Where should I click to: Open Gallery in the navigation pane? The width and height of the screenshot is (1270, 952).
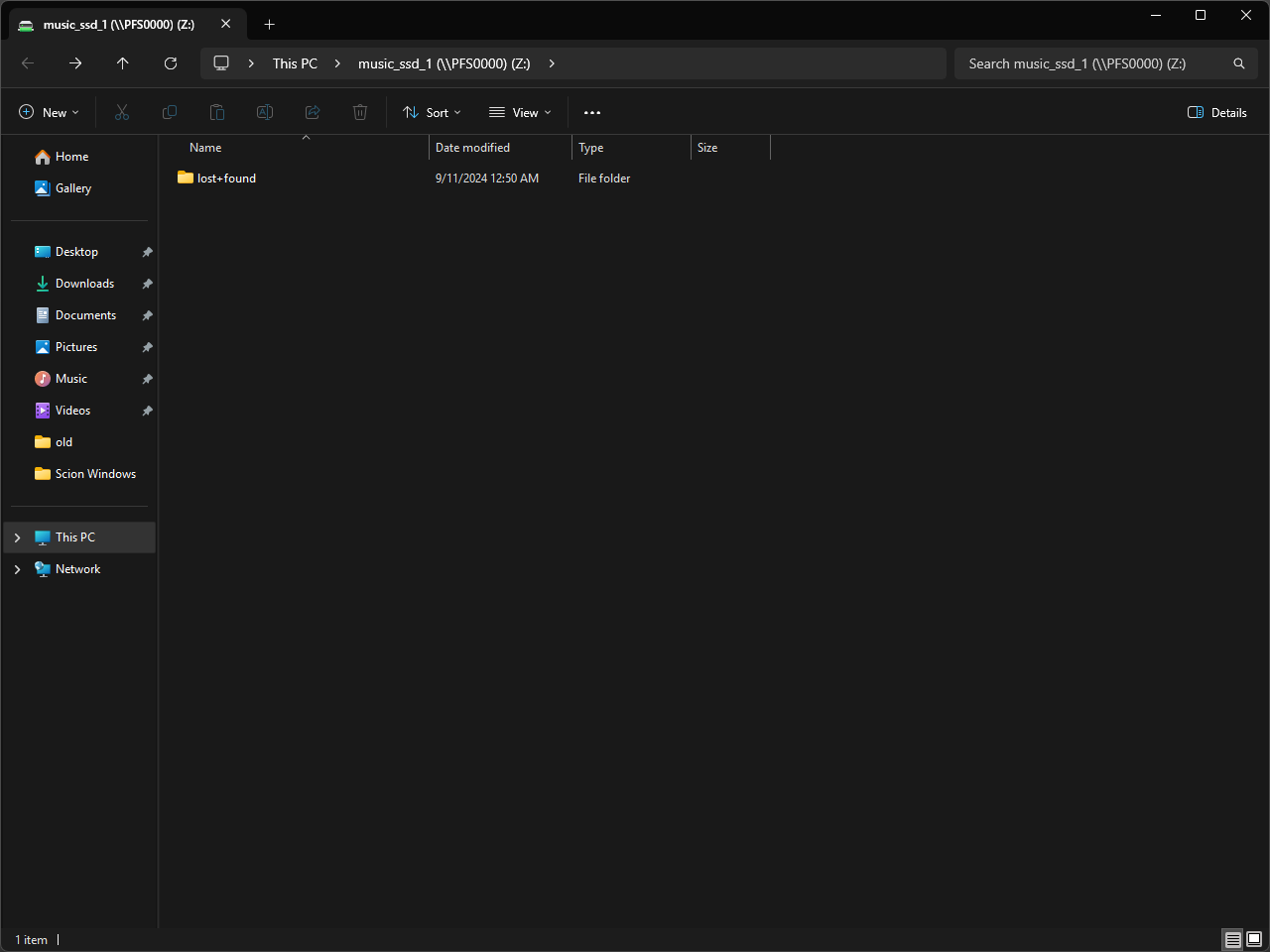click(x=72, y=188)
